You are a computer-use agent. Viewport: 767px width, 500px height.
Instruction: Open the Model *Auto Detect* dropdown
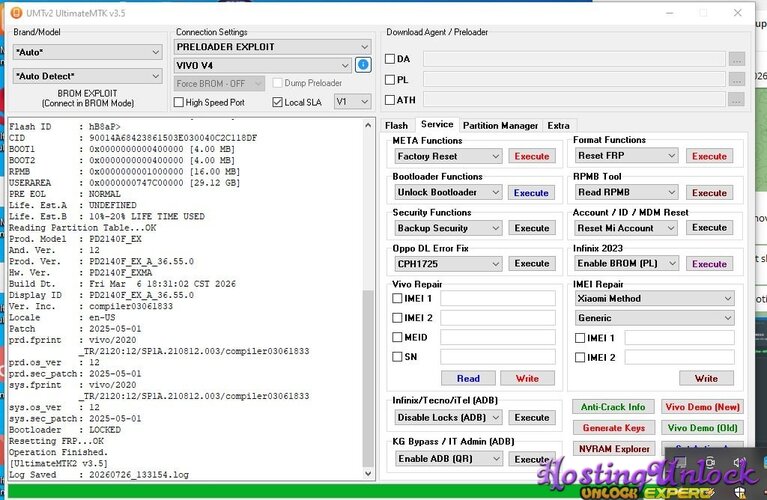88,76
